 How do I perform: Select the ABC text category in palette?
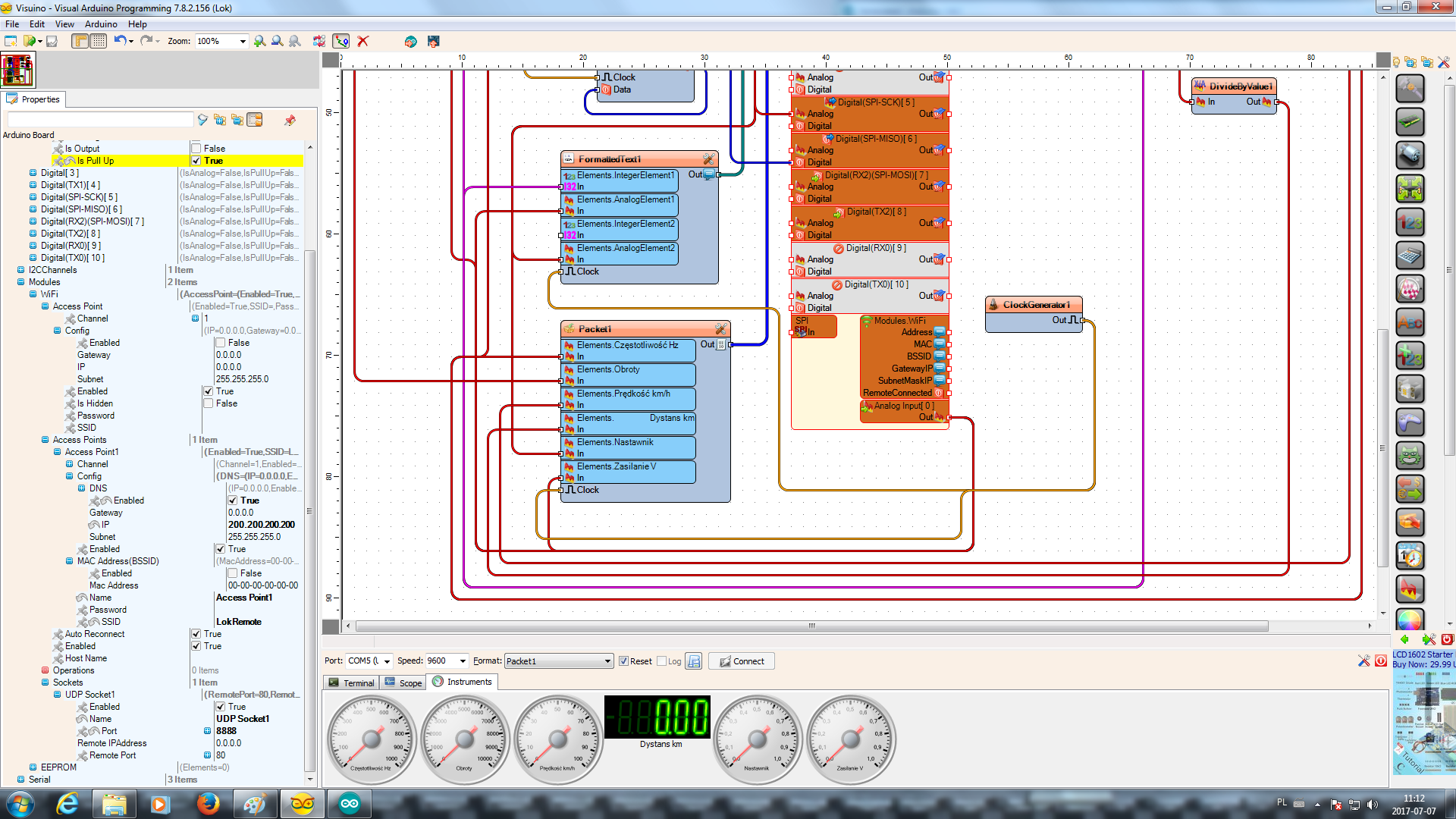(x=1410, y=322)
